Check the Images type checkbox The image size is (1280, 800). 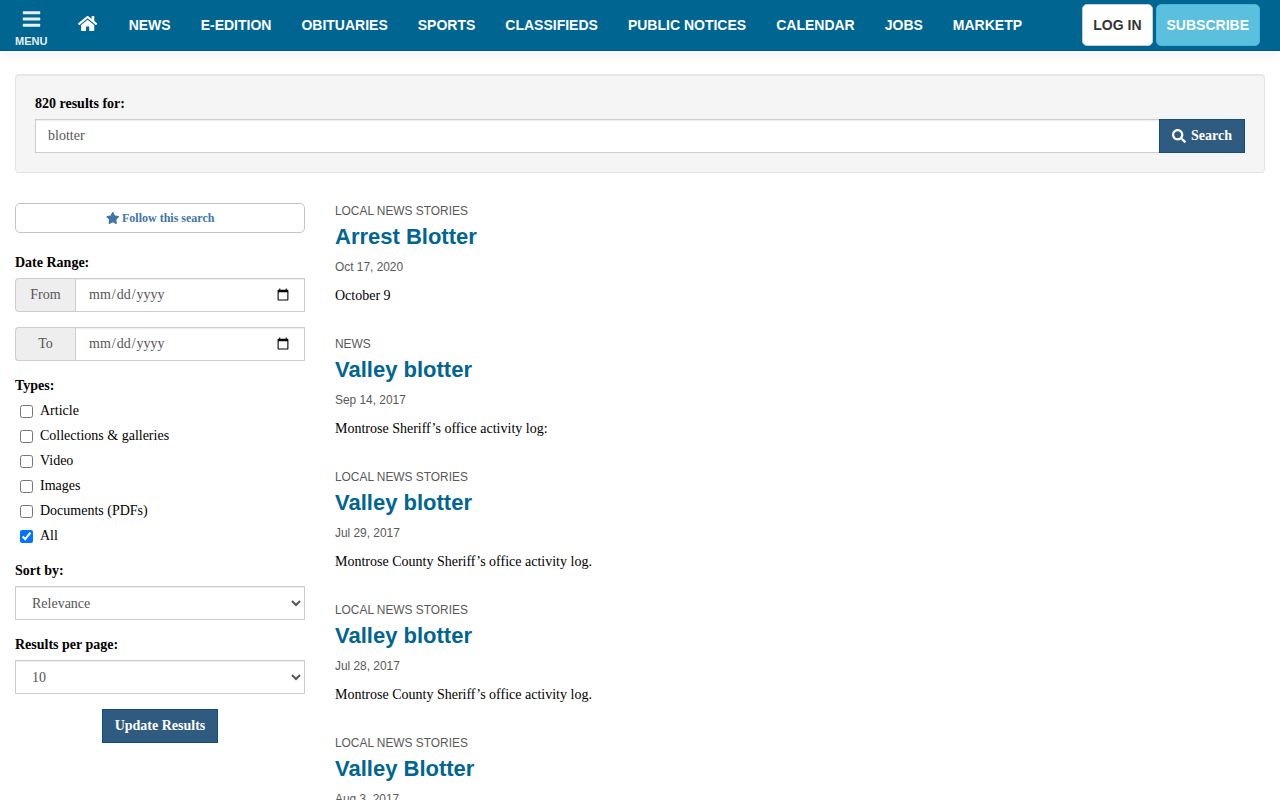(27, 486)
